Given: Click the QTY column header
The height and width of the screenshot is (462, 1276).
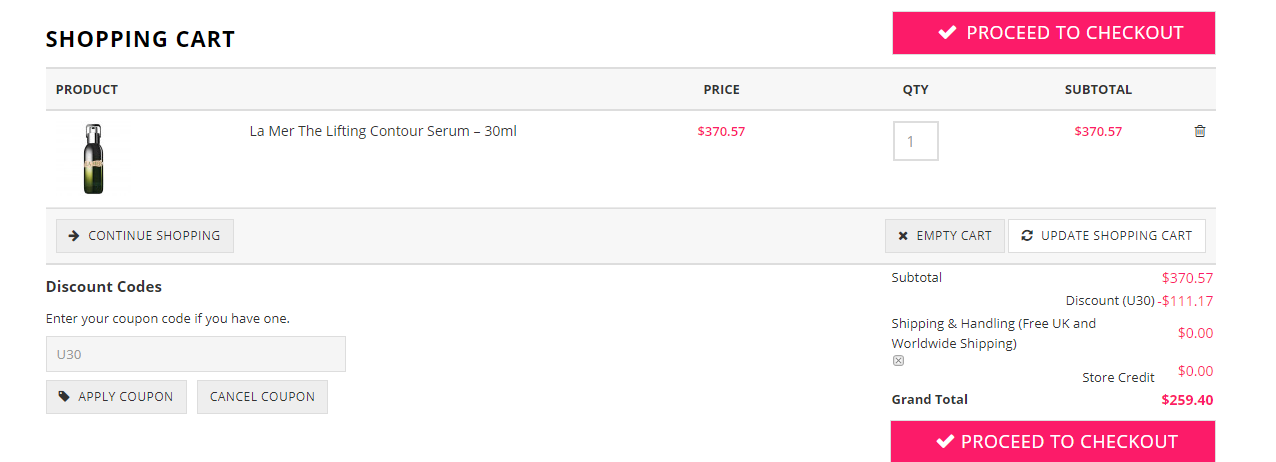Looking at the screenshot, I should pos(916,90).
